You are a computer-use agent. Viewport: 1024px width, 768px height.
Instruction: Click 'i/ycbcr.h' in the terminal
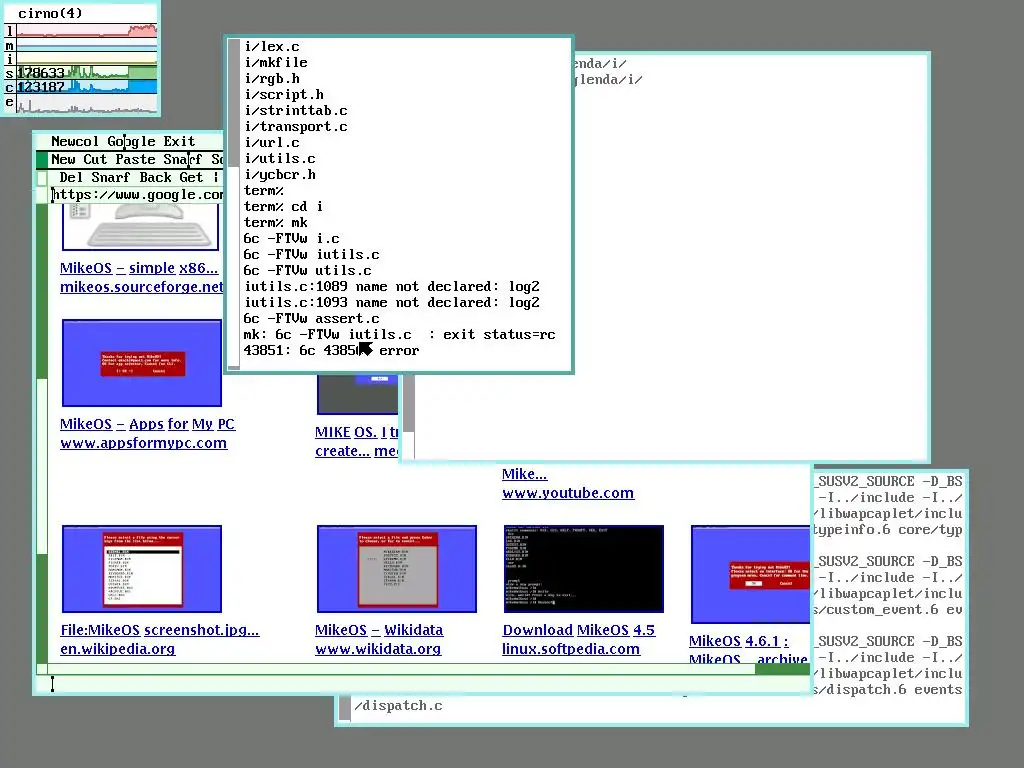click(x=280, y=175)
